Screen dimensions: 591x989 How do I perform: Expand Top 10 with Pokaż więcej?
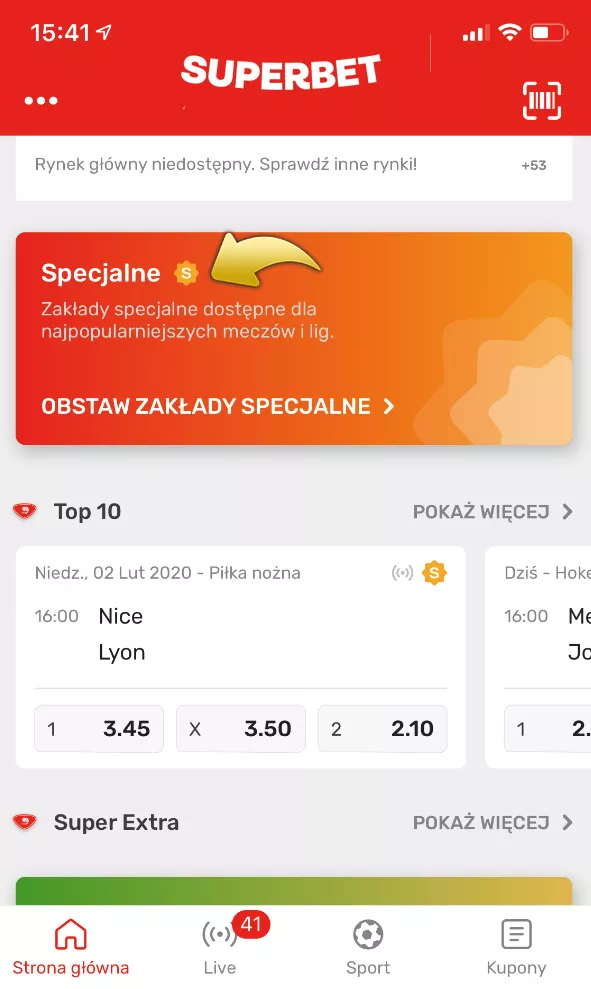pos(493,512)
